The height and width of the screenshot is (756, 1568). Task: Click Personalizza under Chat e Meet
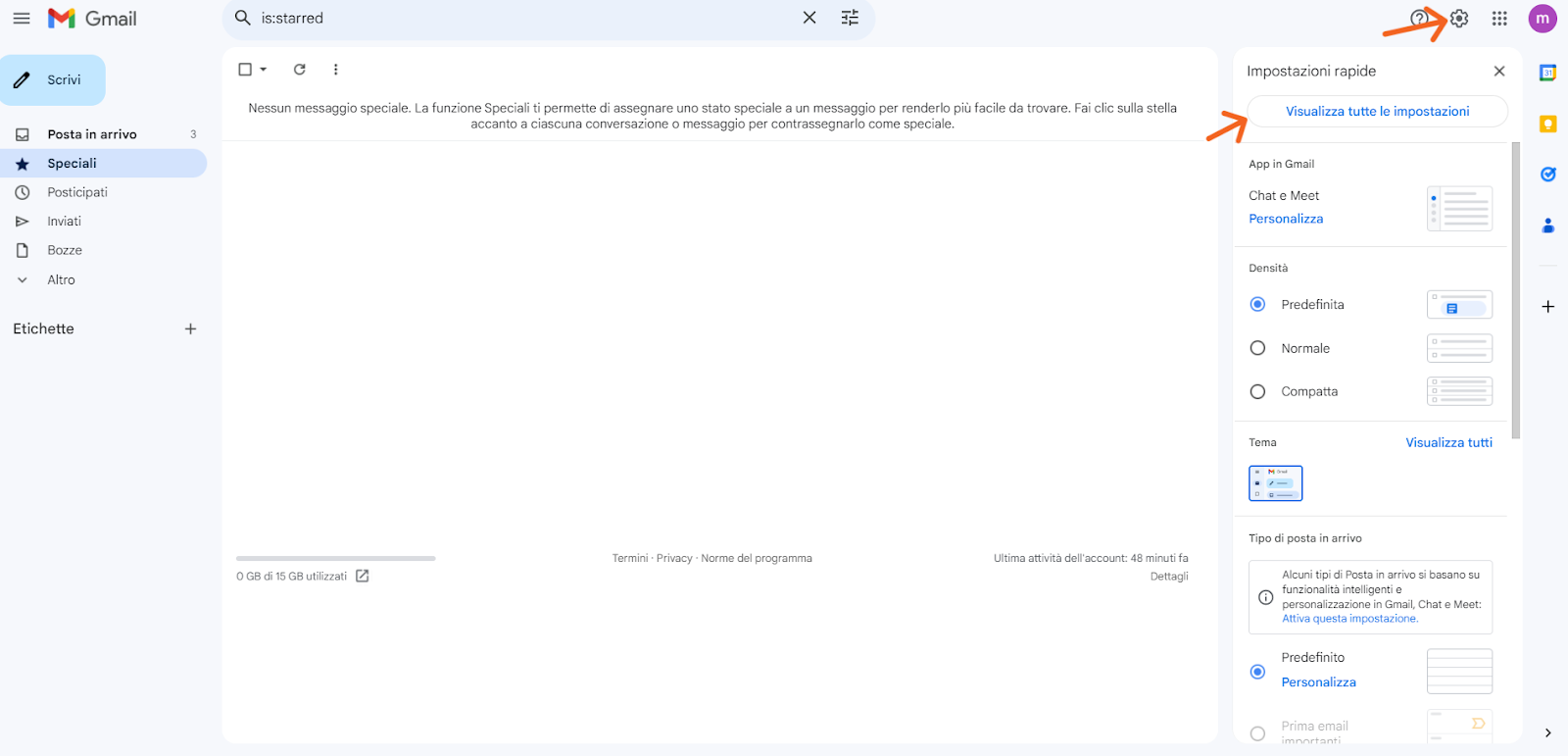1286,219
